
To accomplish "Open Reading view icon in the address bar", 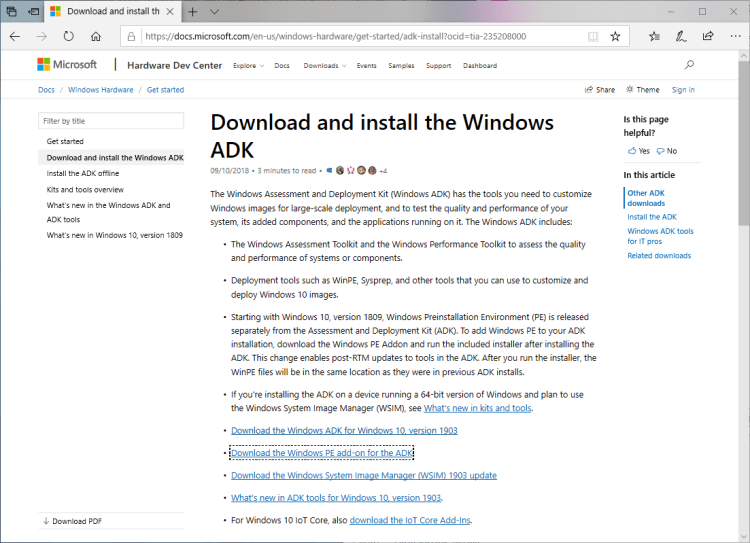I will click(593, 36).
